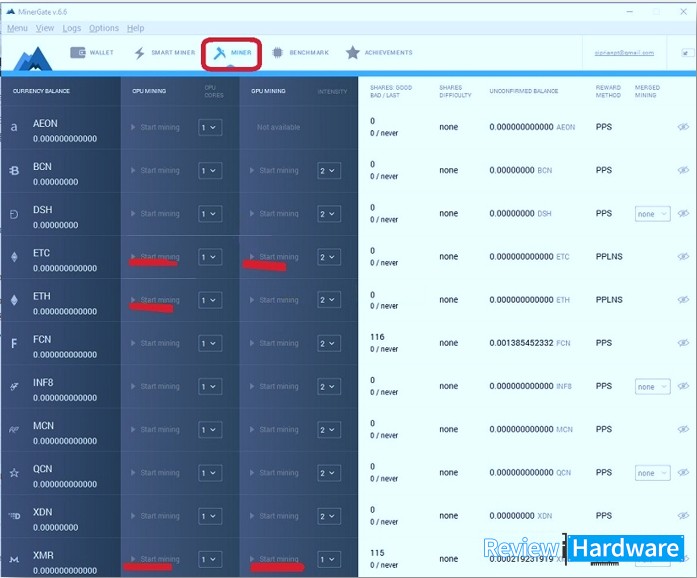The height and width of the screenshot is (578, 697).
Task: Click the MinerGate mountain logo
Action: tap(32, 58)
